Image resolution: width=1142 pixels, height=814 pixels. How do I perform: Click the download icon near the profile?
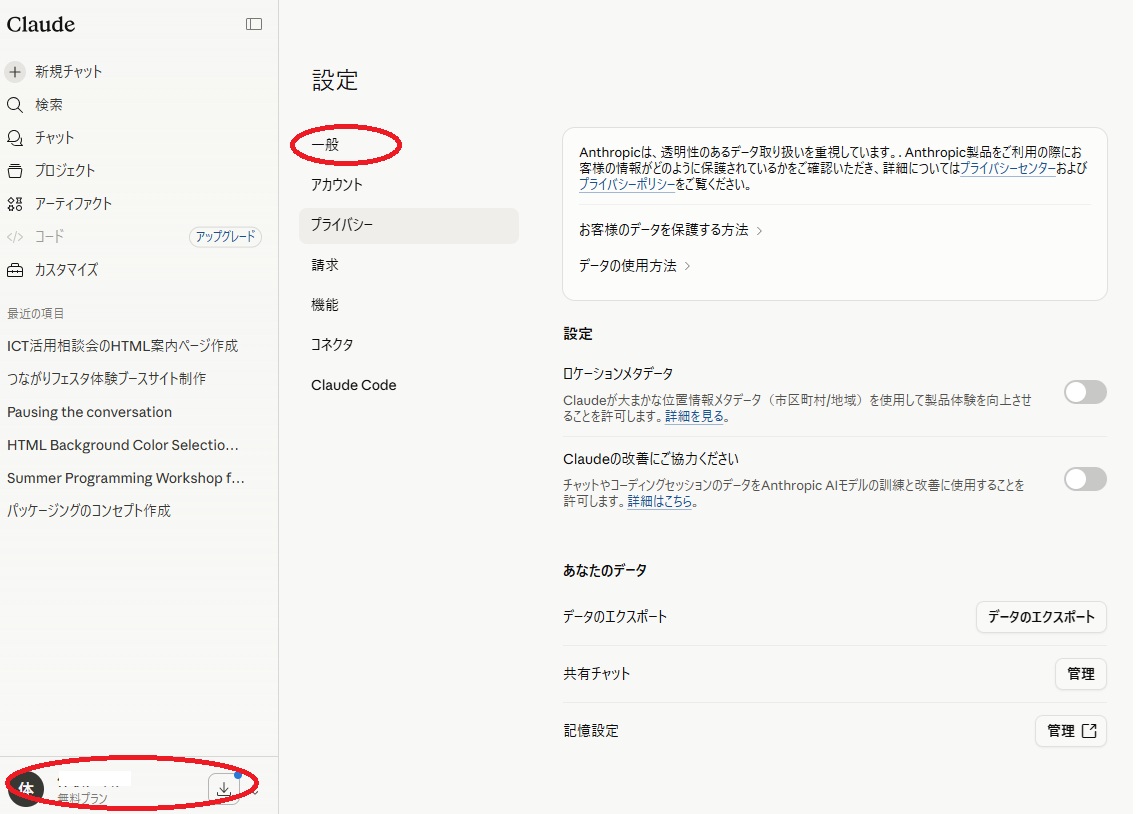pyautogui.click(x=224, y=789)
